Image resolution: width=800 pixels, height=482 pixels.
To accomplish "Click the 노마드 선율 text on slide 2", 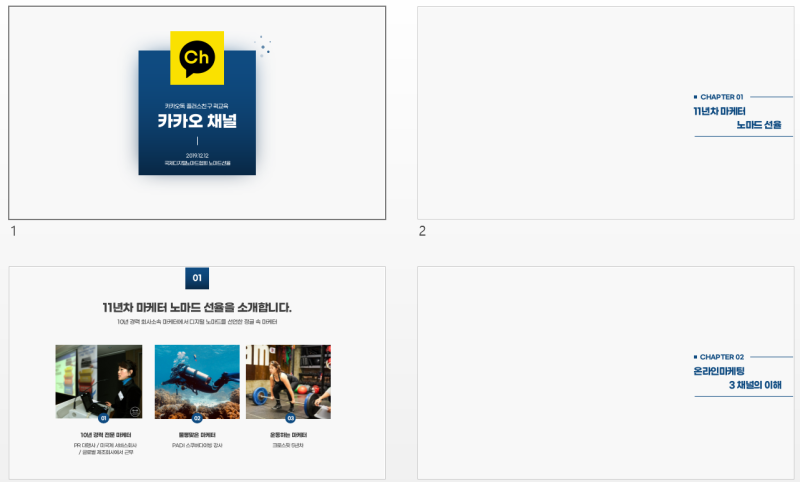I will pos(759,125).
